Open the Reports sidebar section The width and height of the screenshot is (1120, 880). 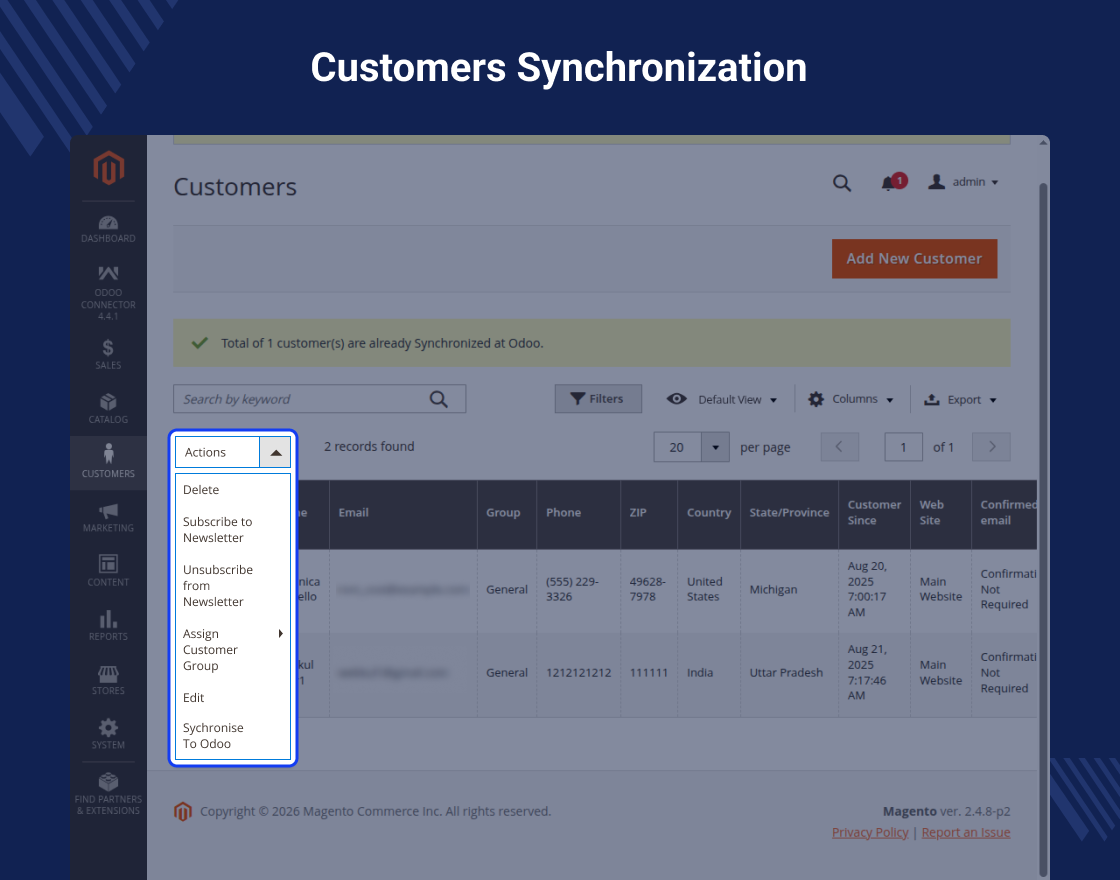pyautogui.click(x=109, y=626)
